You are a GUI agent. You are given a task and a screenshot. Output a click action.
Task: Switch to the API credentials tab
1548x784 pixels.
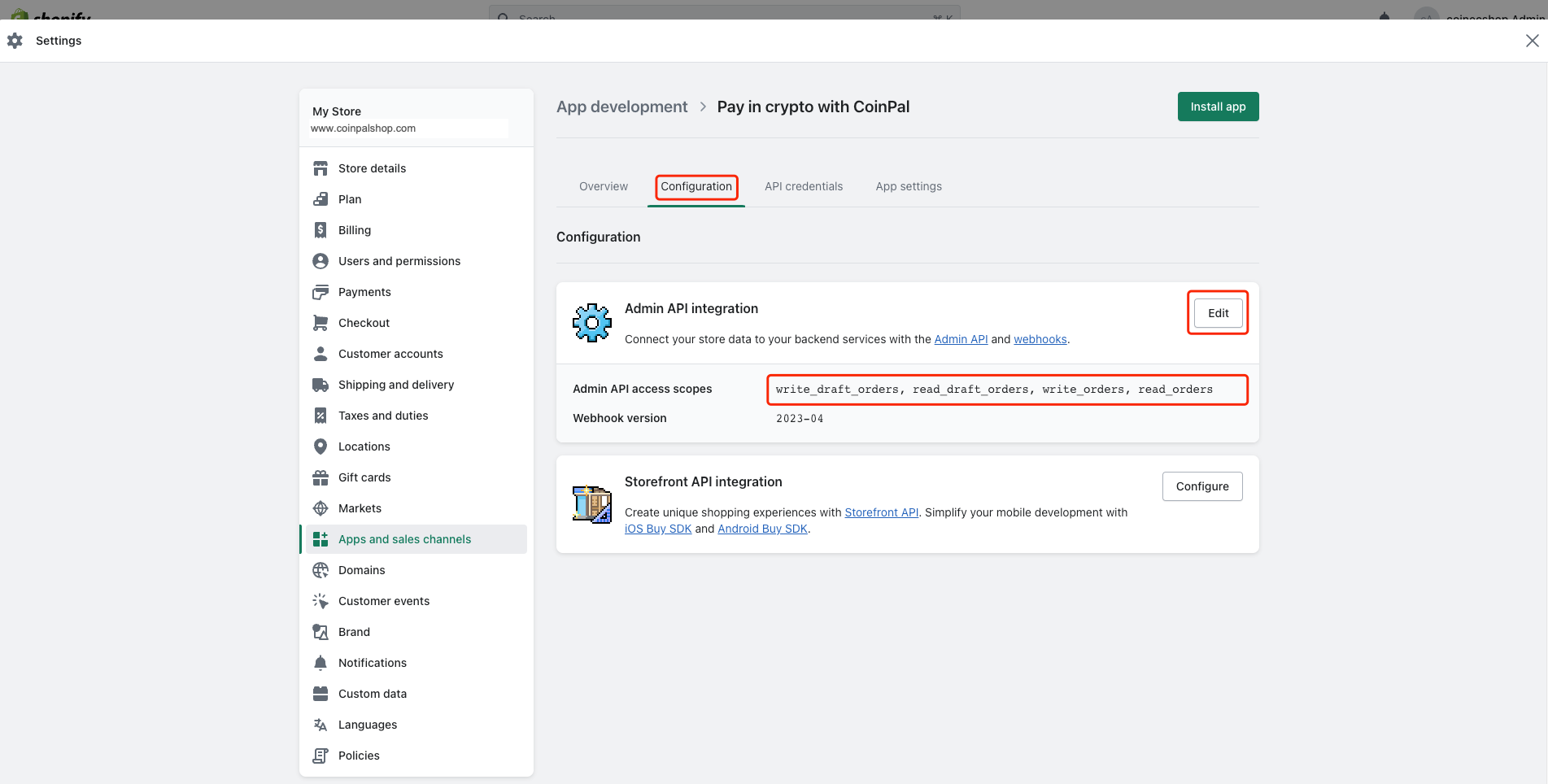[804, 186]
